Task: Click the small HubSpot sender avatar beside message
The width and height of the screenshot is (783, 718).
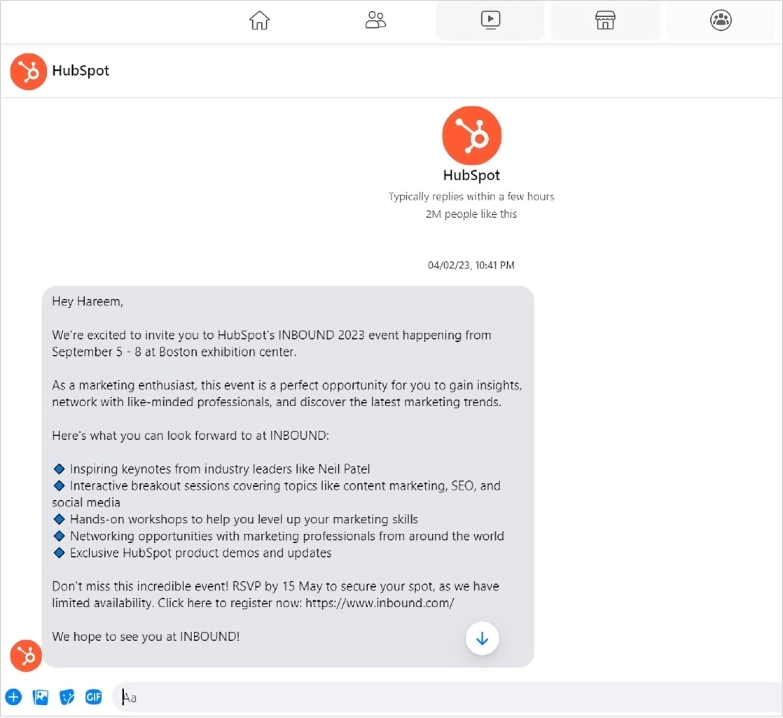Action: [x=25, y=656]
